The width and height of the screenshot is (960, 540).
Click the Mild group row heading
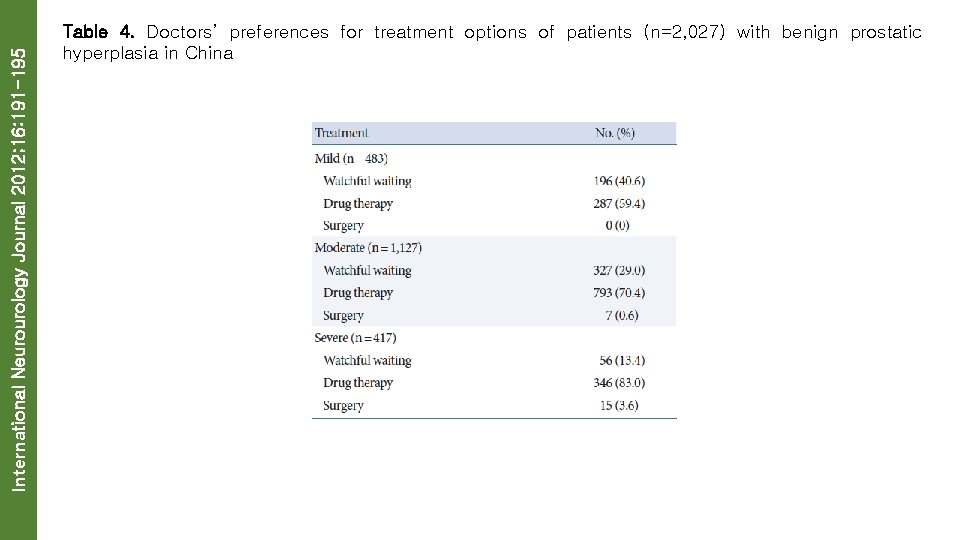pos(351,158)
